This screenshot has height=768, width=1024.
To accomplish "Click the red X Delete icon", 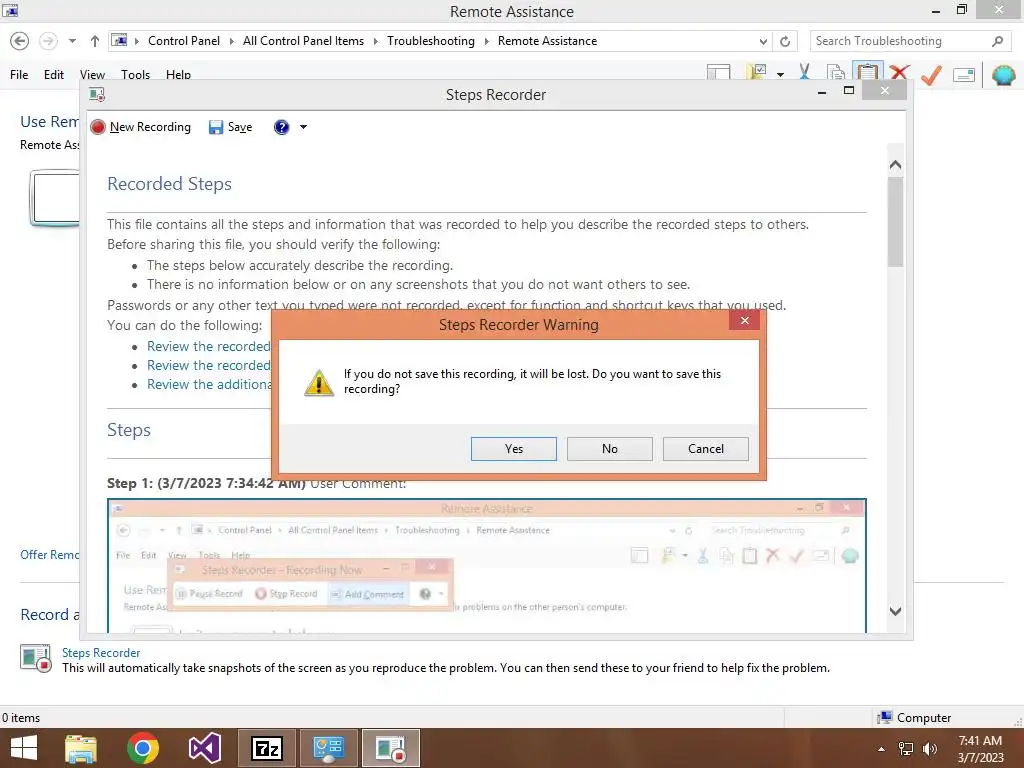I will tap(899, 72).
